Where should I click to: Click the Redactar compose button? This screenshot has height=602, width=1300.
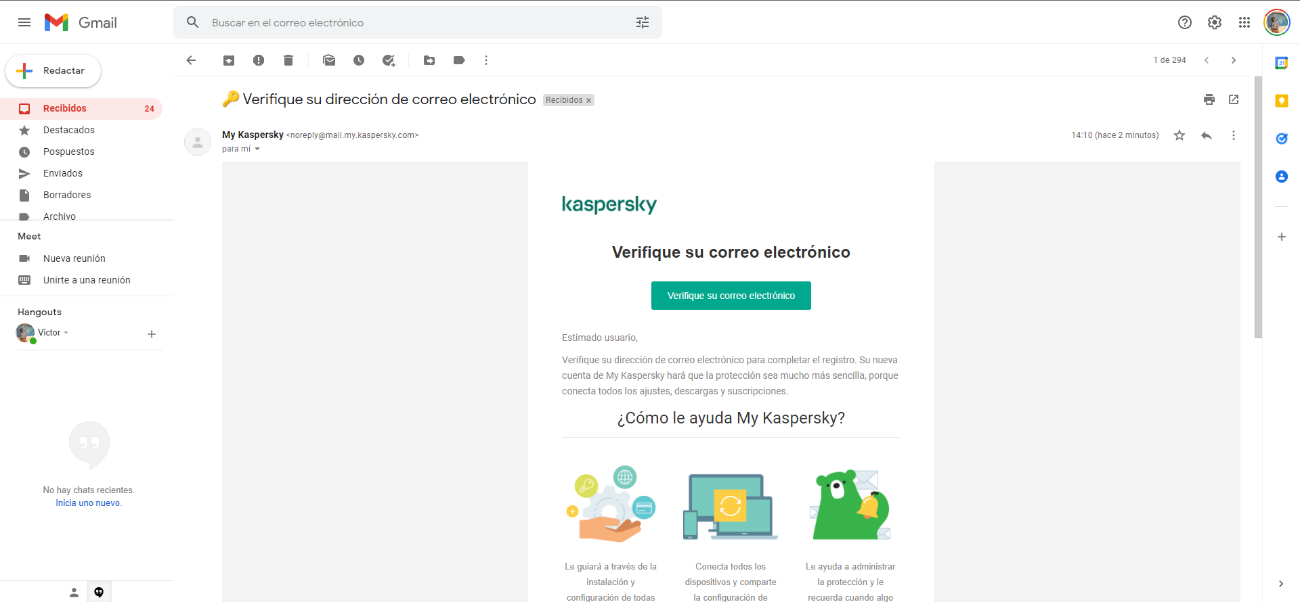[53, 71]
